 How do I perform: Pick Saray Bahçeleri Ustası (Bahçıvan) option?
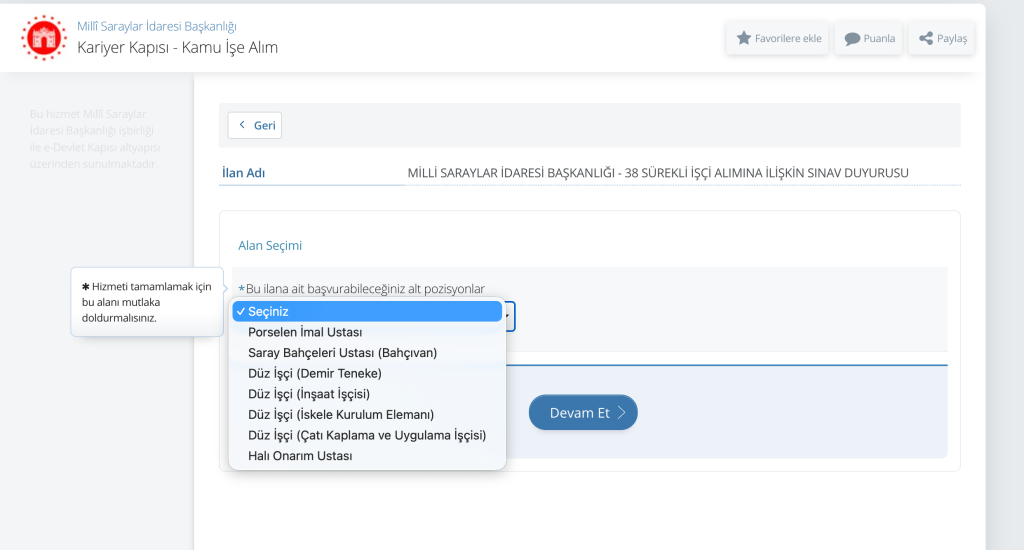(367, 353)
